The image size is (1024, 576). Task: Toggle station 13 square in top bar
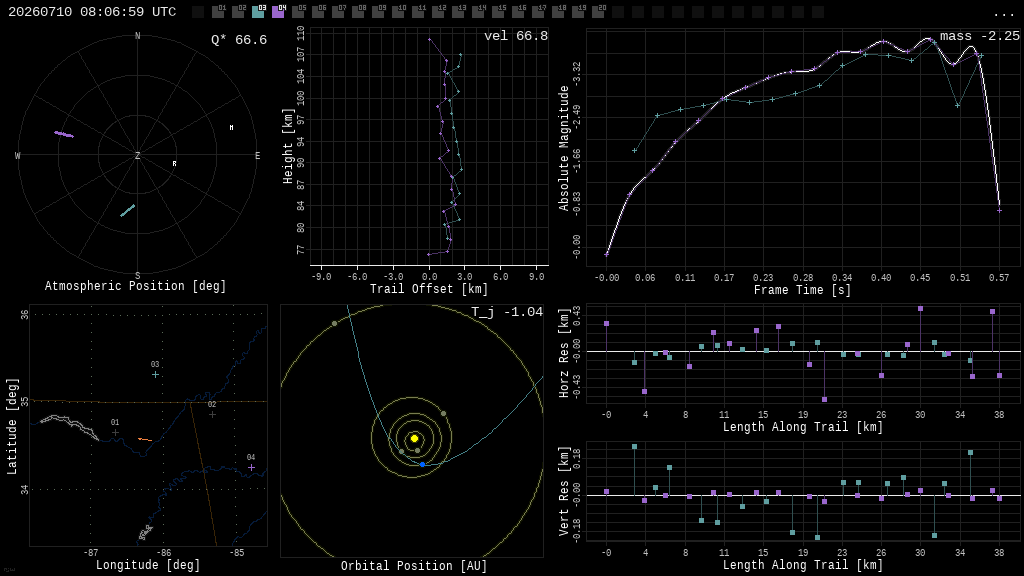pos(458,12)
